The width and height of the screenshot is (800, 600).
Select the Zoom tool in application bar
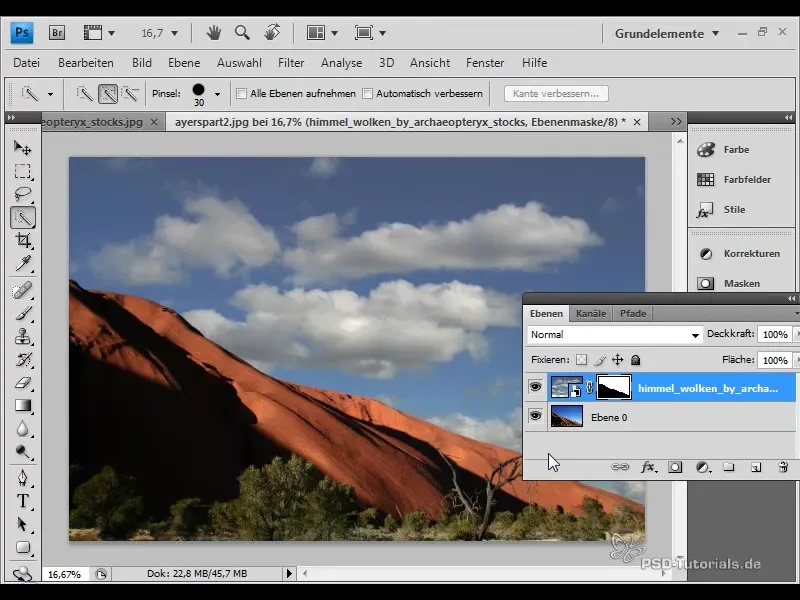point(242,33)
